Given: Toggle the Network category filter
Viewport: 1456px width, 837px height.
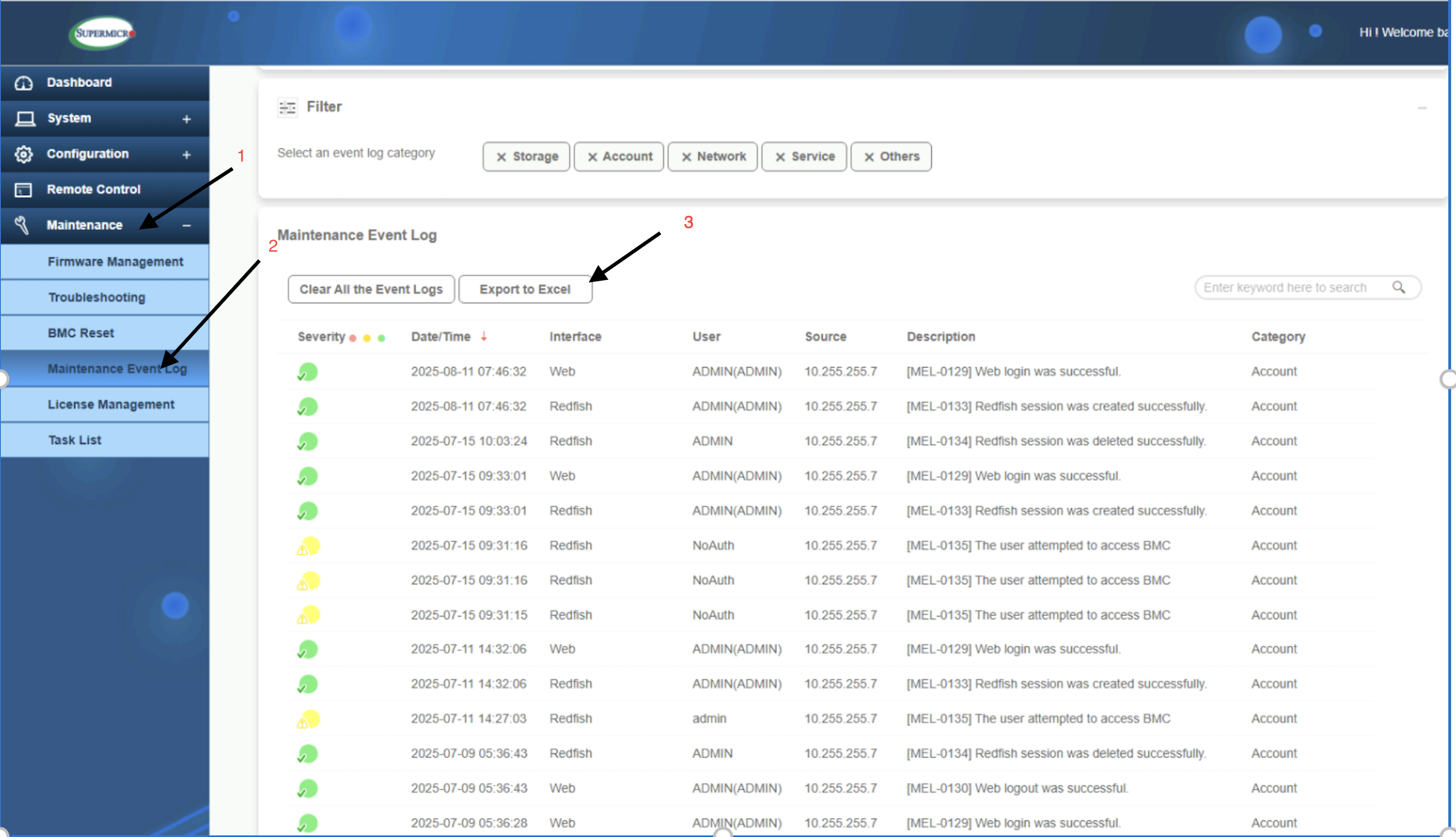Looking at the screenshot, I should (x=712, y=156).
